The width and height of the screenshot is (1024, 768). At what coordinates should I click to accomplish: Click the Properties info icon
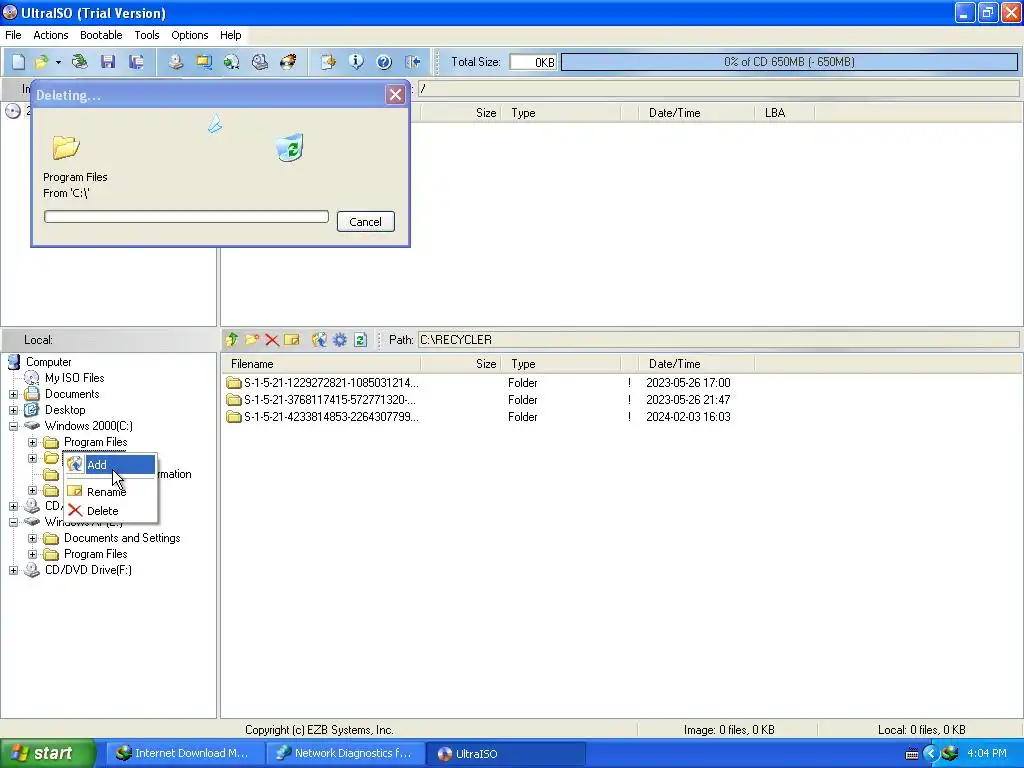pos(356,62)
